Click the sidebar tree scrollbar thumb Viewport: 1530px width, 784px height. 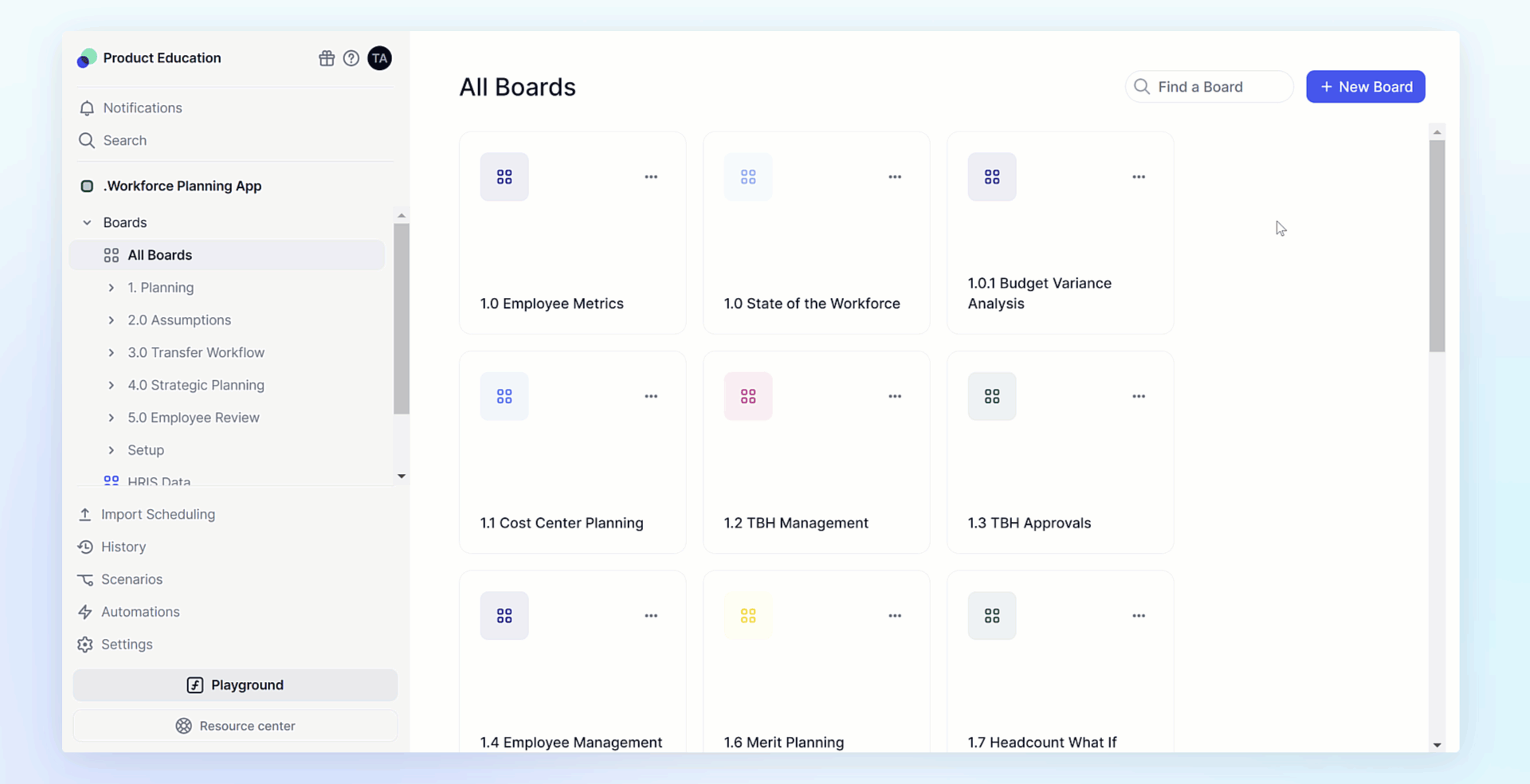(402, 319)
